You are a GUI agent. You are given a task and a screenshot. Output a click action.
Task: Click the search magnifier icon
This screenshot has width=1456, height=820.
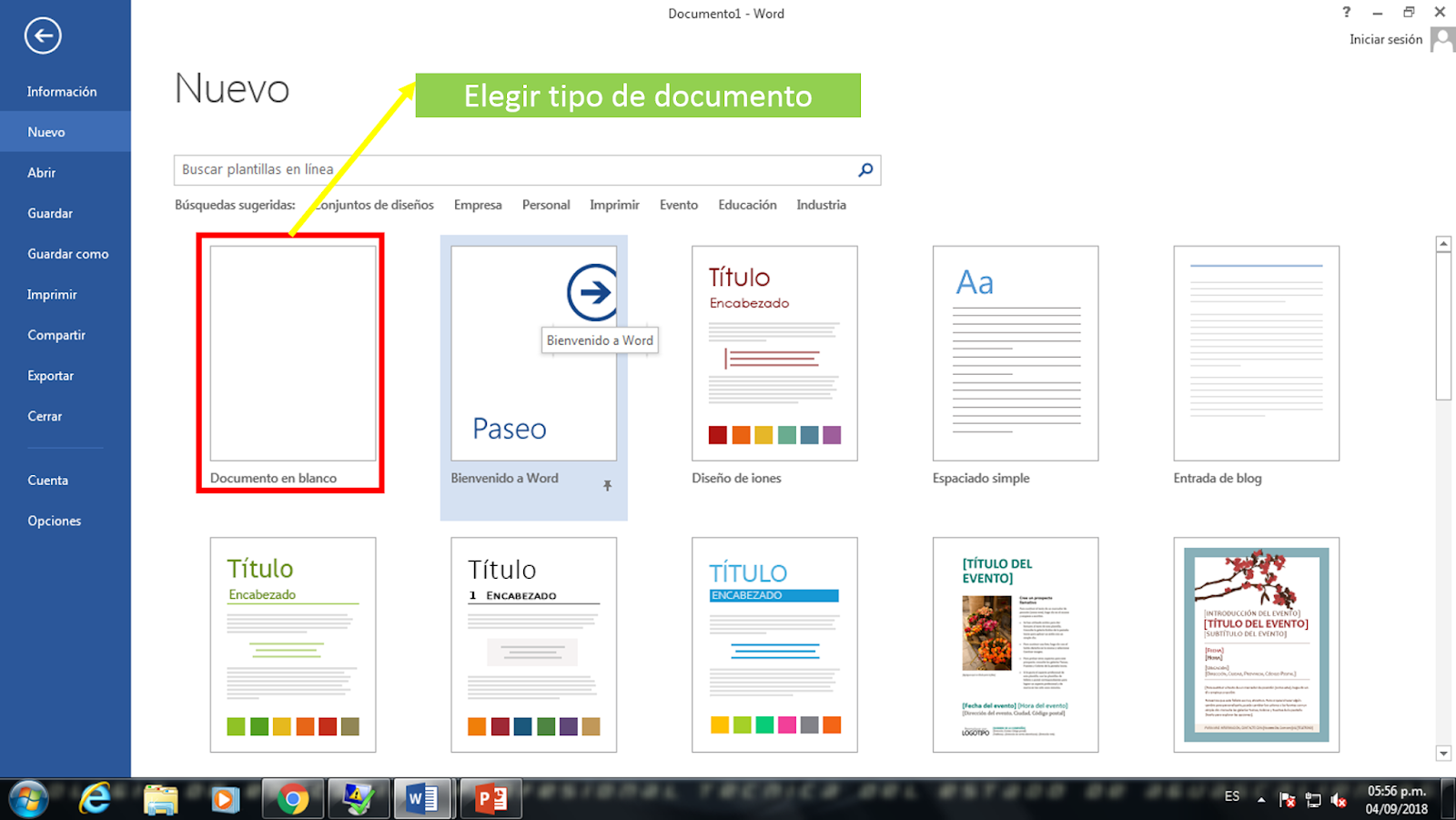pyautogui.click(x=865, y=169)
